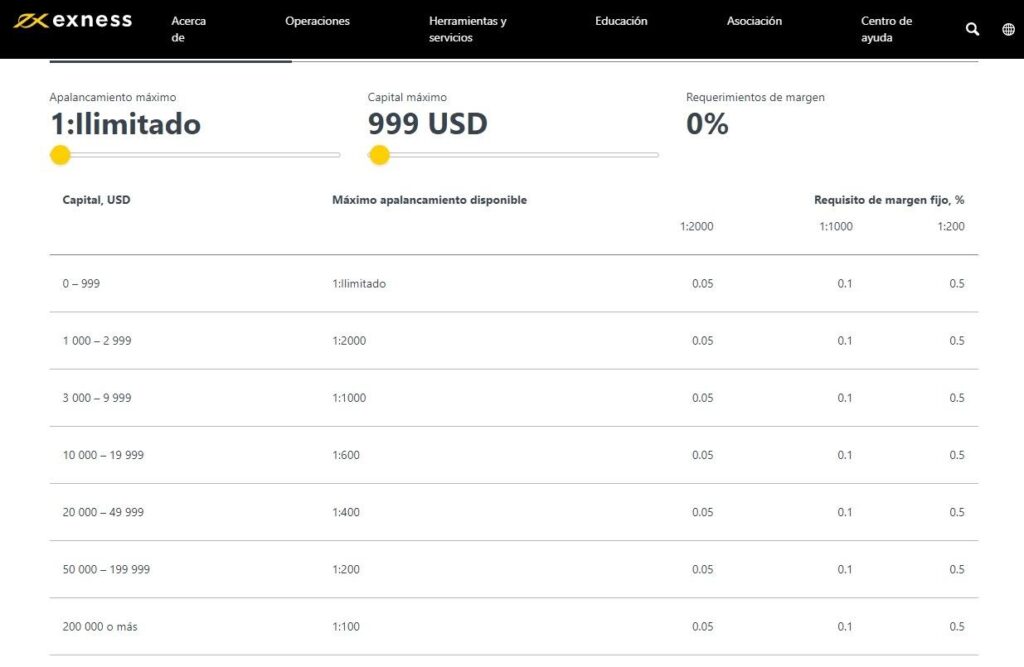Open the Operaciones menu

pos(317,21)
